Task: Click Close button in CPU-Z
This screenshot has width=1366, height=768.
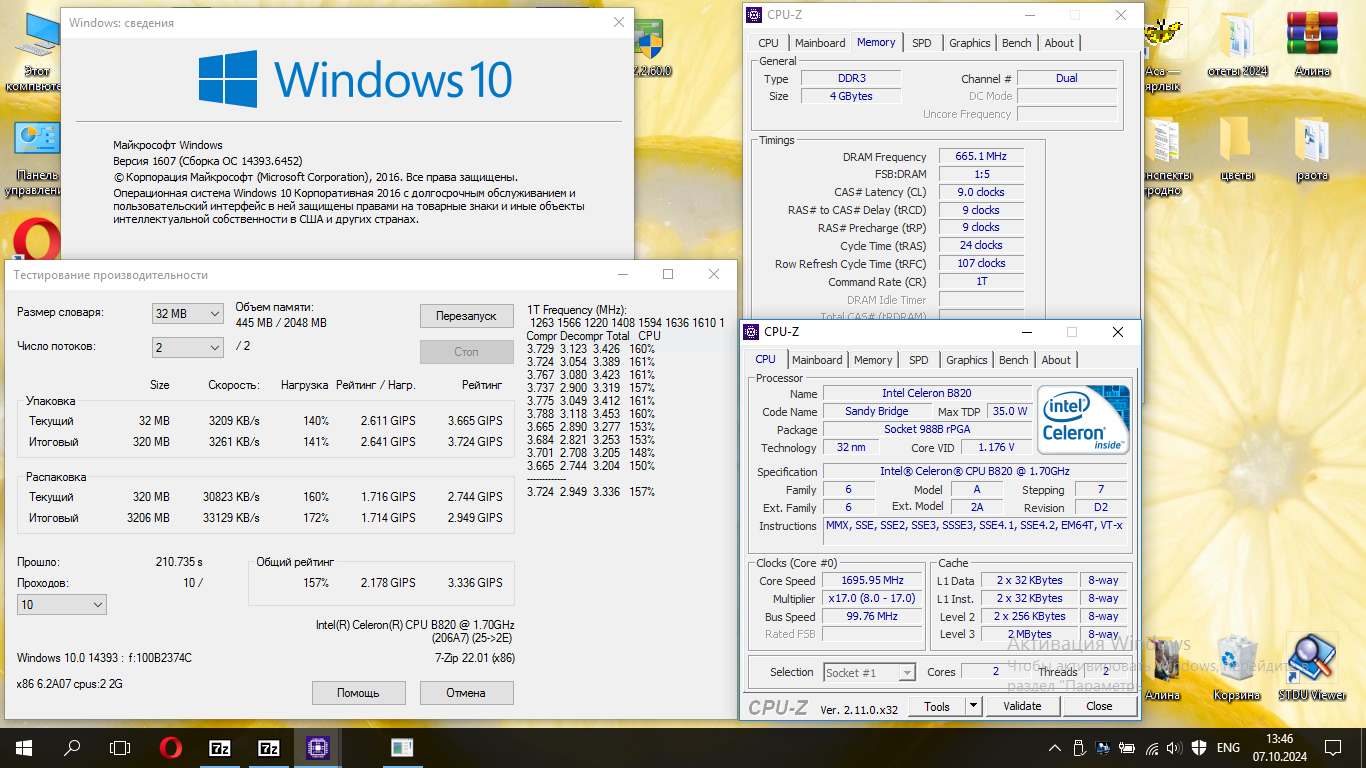Action: (1099, 706)
